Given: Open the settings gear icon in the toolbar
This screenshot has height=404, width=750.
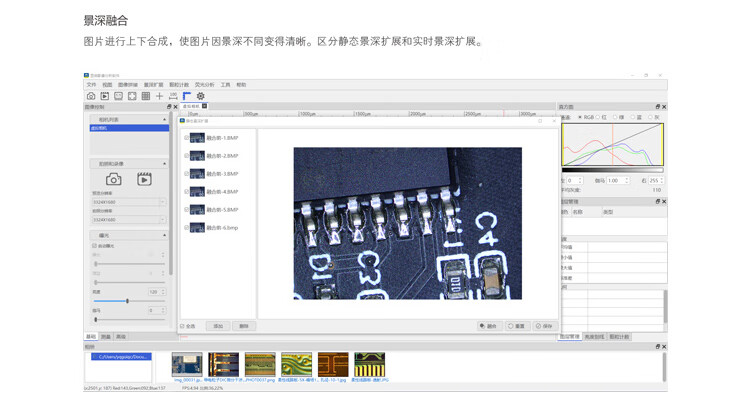Looking at the screenshot, I should click(200, 96).
